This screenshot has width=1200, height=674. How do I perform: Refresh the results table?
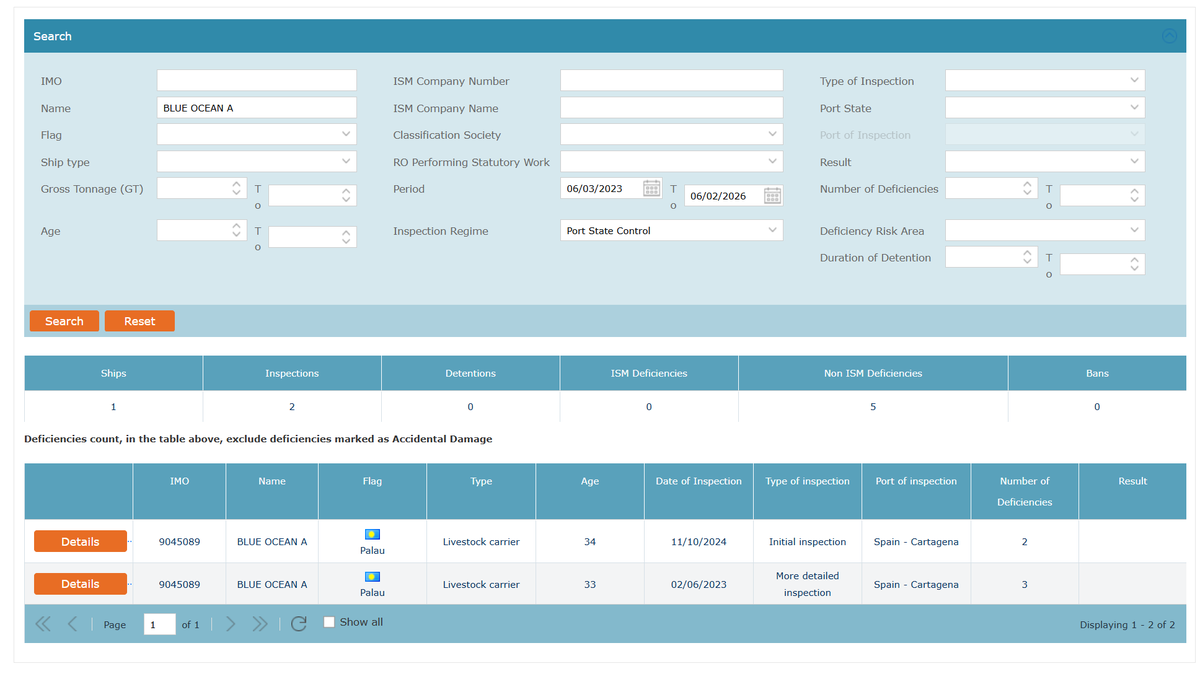click(298, 624)
